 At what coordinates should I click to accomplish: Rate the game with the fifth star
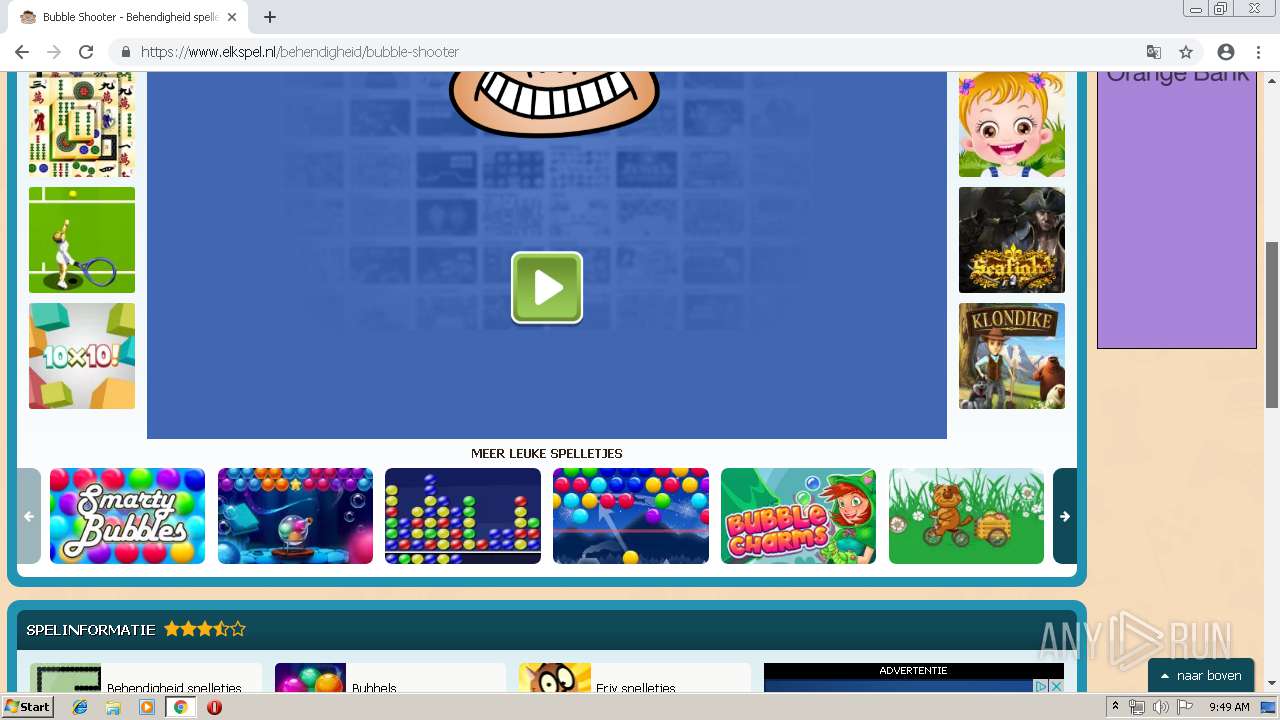point(237,629)
